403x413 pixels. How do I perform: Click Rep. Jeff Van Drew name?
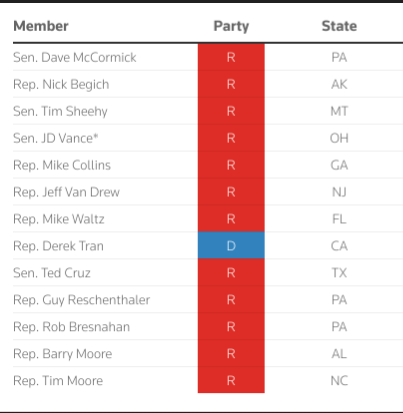[66, 192]
